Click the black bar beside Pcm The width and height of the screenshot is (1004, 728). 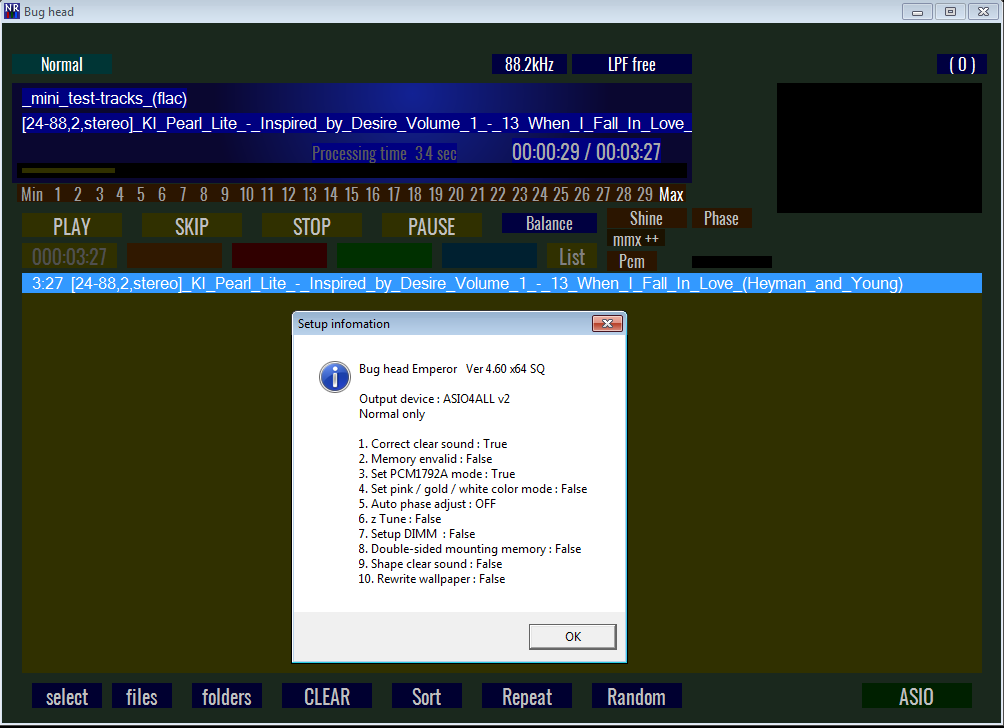[x=732, y=262]
